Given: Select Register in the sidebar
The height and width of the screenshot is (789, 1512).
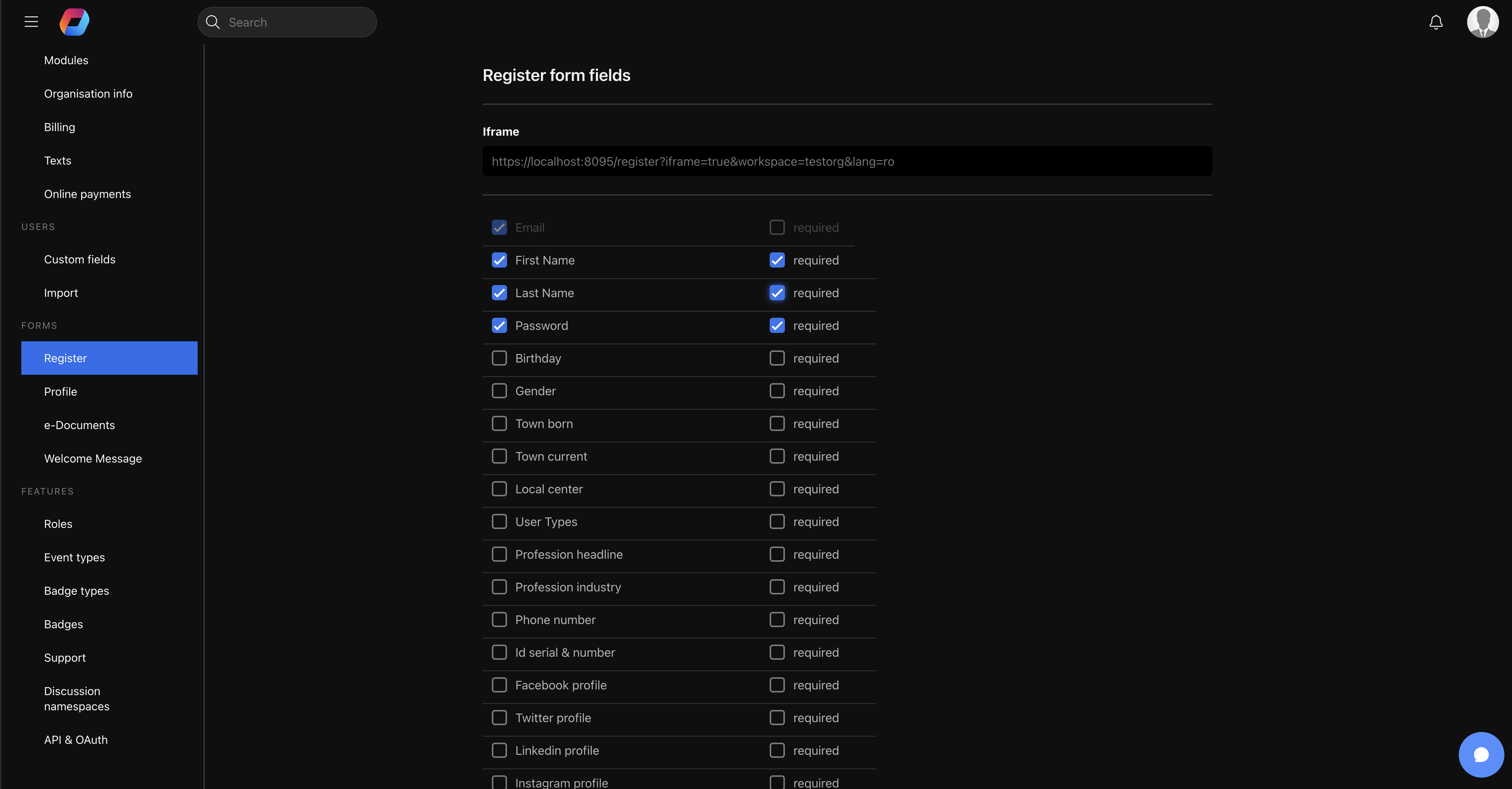Looking at the screenshot, I should [x=65, y=358].
